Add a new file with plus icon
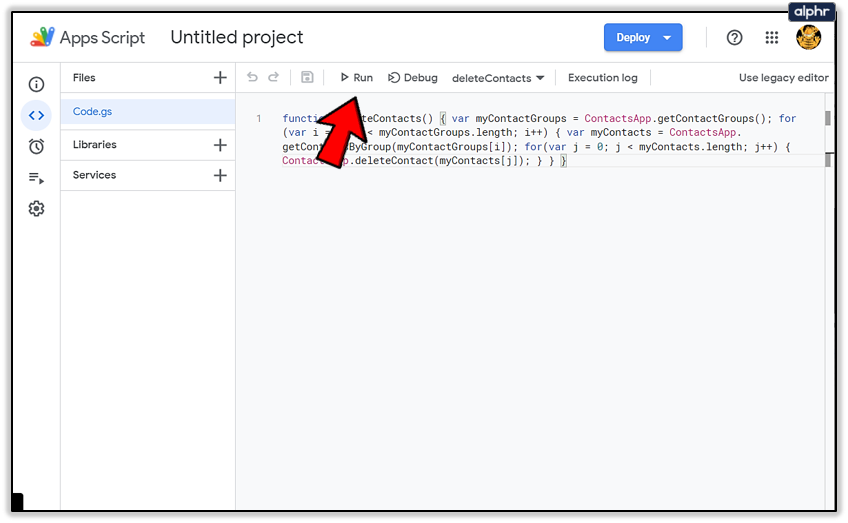The image size is (848, 523). point(220,77)
